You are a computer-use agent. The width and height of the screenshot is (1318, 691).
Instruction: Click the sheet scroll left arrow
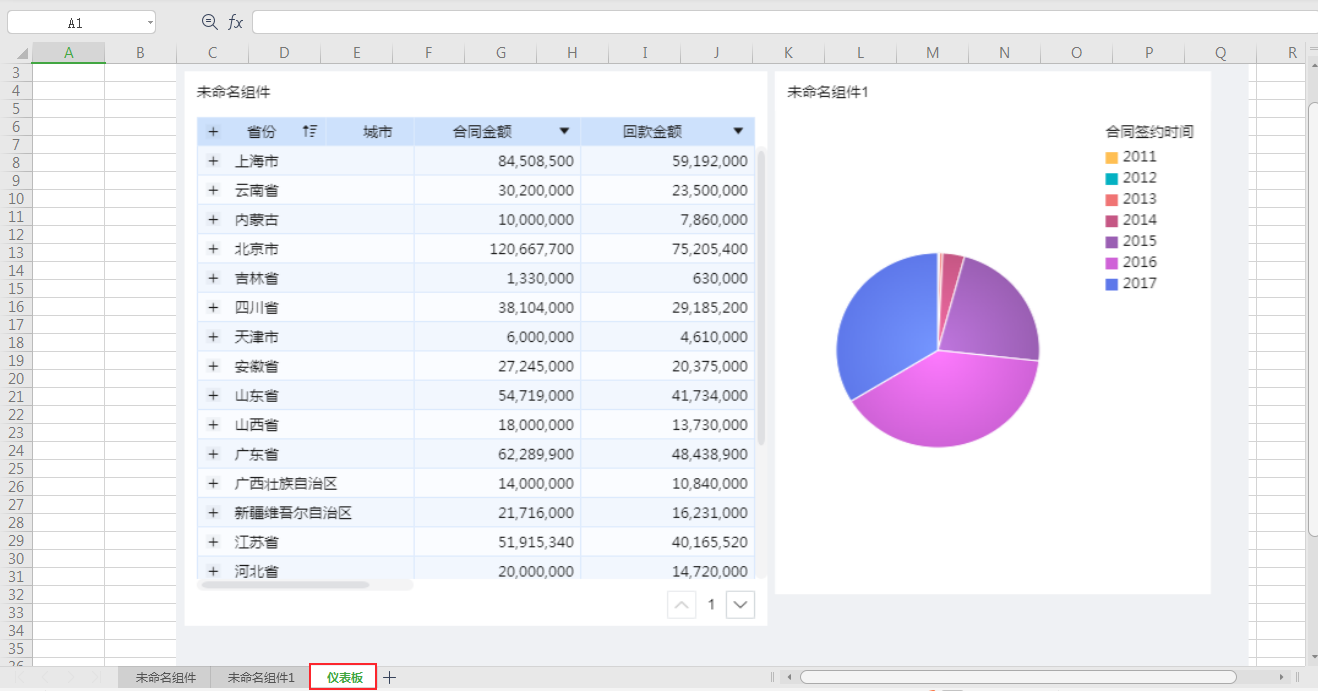click(x=789, y=677)
